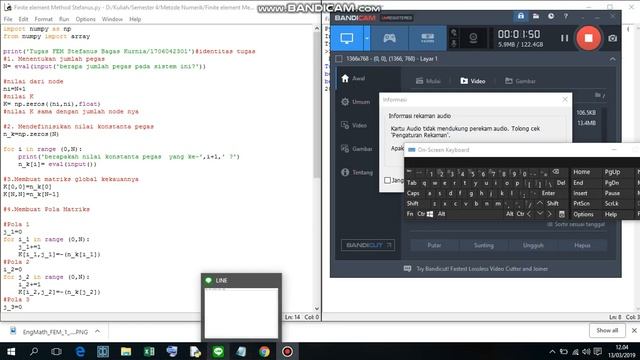Switch to the Gambar tab in Bandicam main panel

pos(520,81)
